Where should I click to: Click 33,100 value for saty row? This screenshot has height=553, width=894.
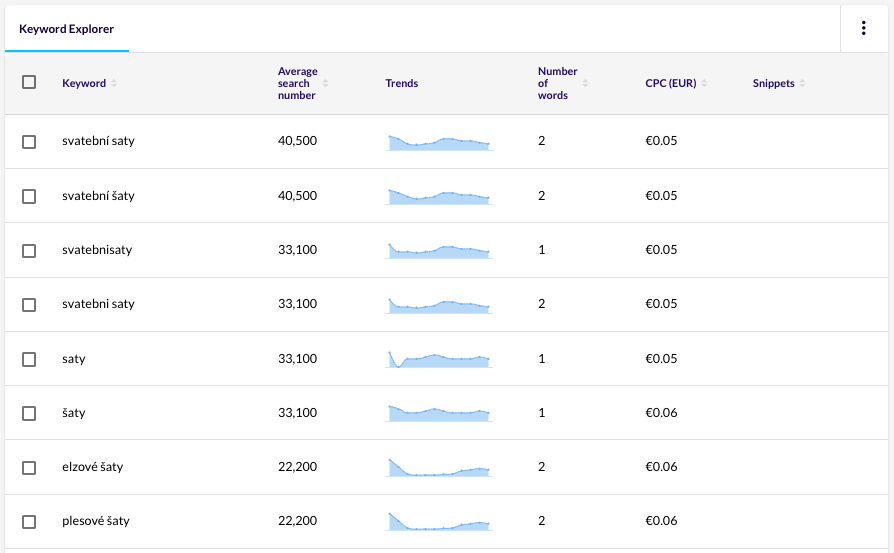pos(297,359)
